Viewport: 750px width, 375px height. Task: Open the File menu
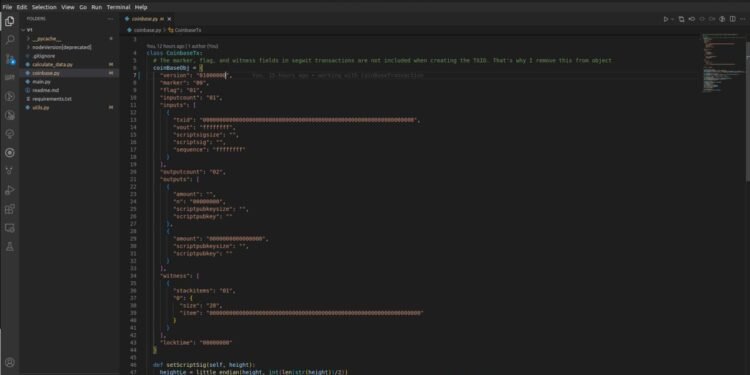pyautogui.click(x=7, y=7)
